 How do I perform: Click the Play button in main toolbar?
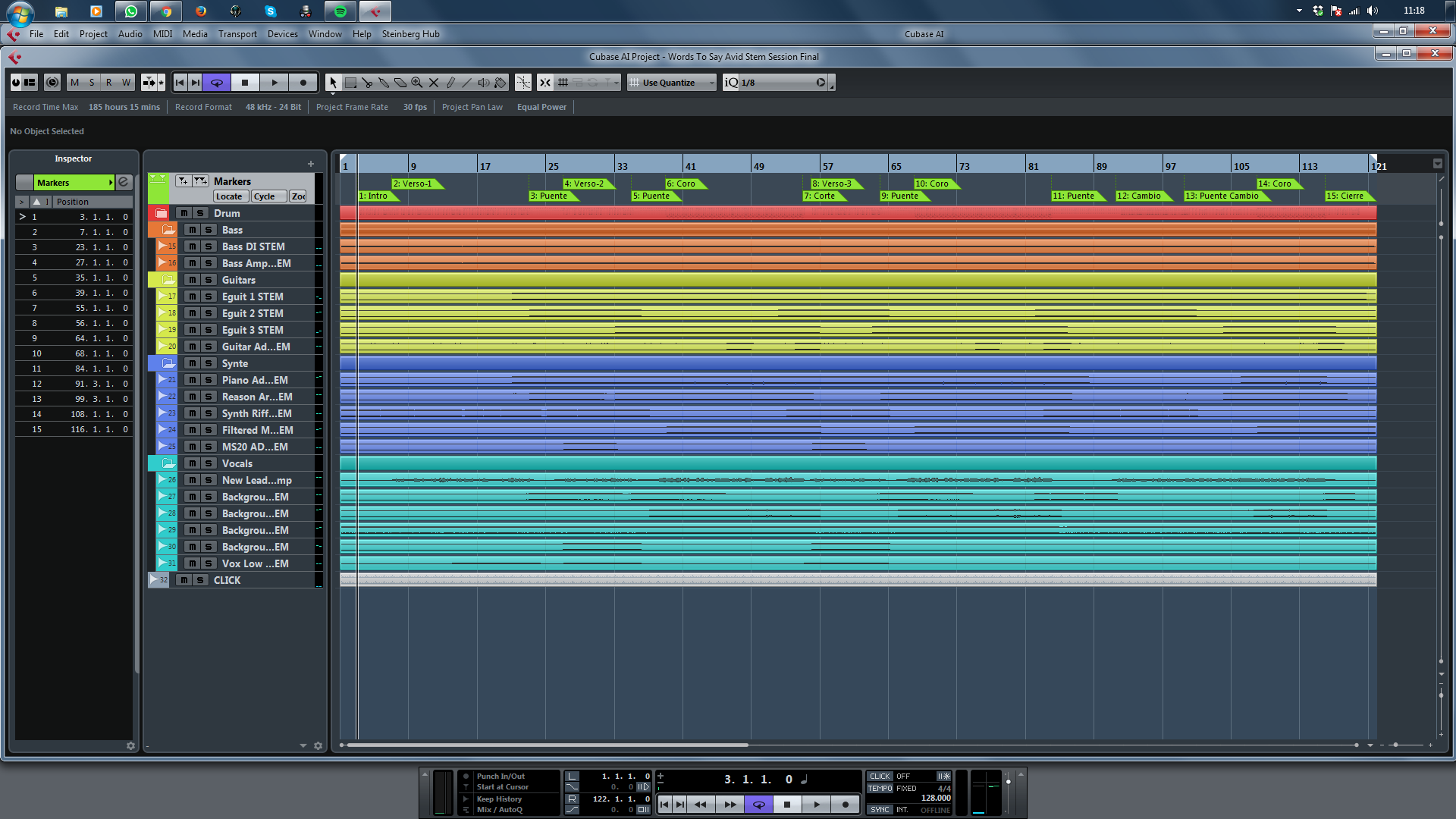pos(275,83)
